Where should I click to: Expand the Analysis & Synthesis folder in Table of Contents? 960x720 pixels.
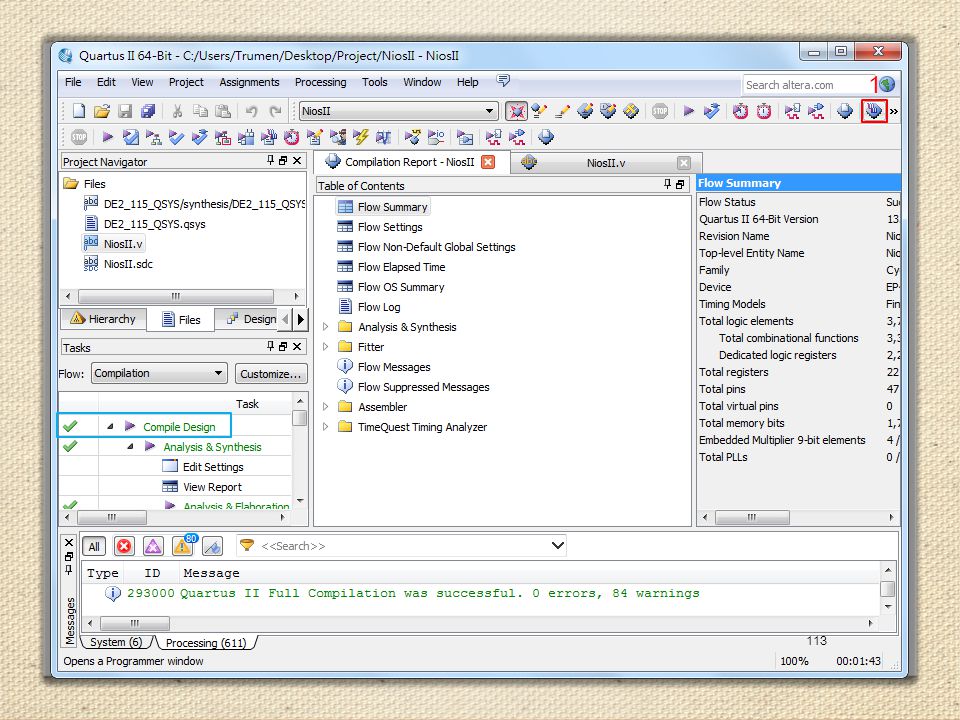click(326, 327)
